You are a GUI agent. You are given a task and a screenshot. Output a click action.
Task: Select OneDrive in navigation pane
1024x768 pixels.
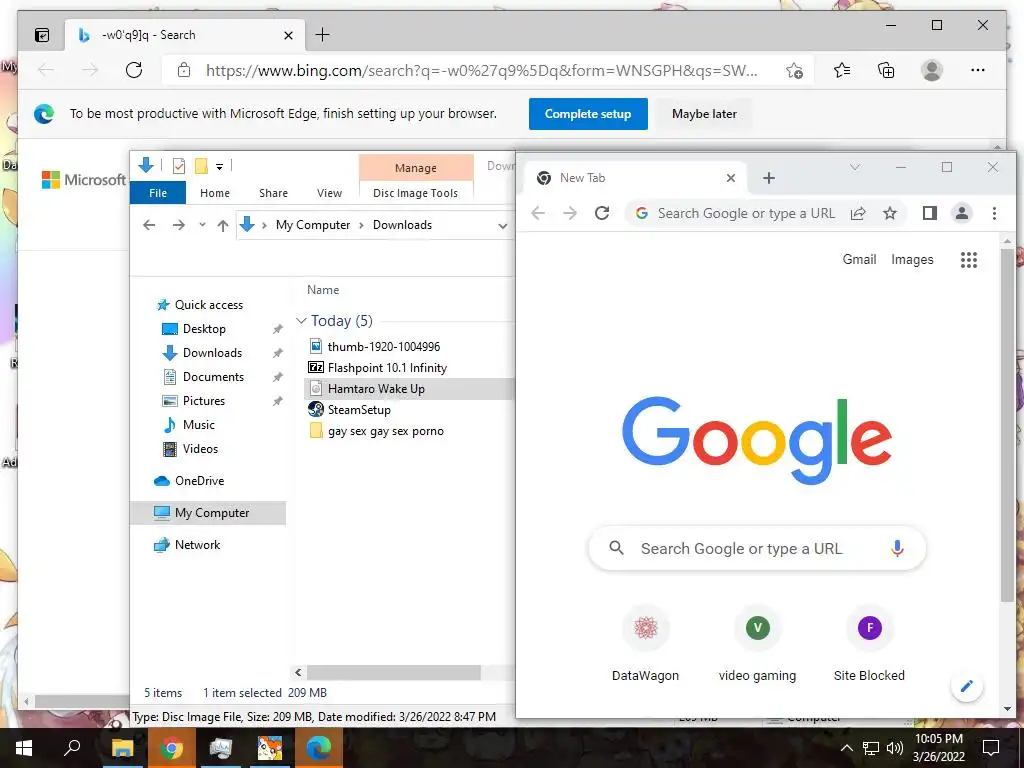coord(199,481)
